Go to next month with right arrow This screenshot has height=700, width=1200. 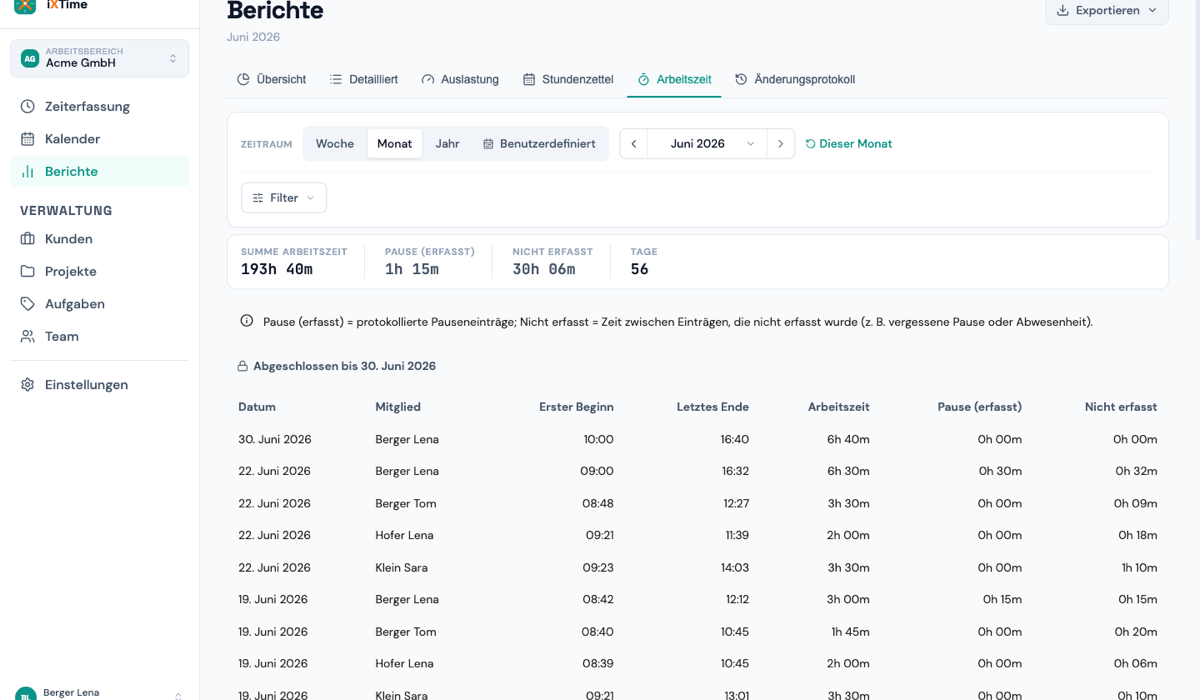point(781,144)
